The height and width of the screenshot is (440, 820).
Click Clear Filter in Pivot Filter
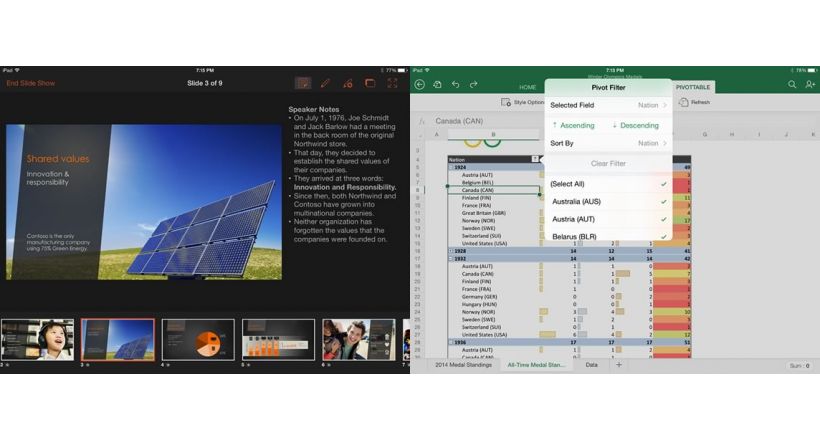(x=608, y=164)
